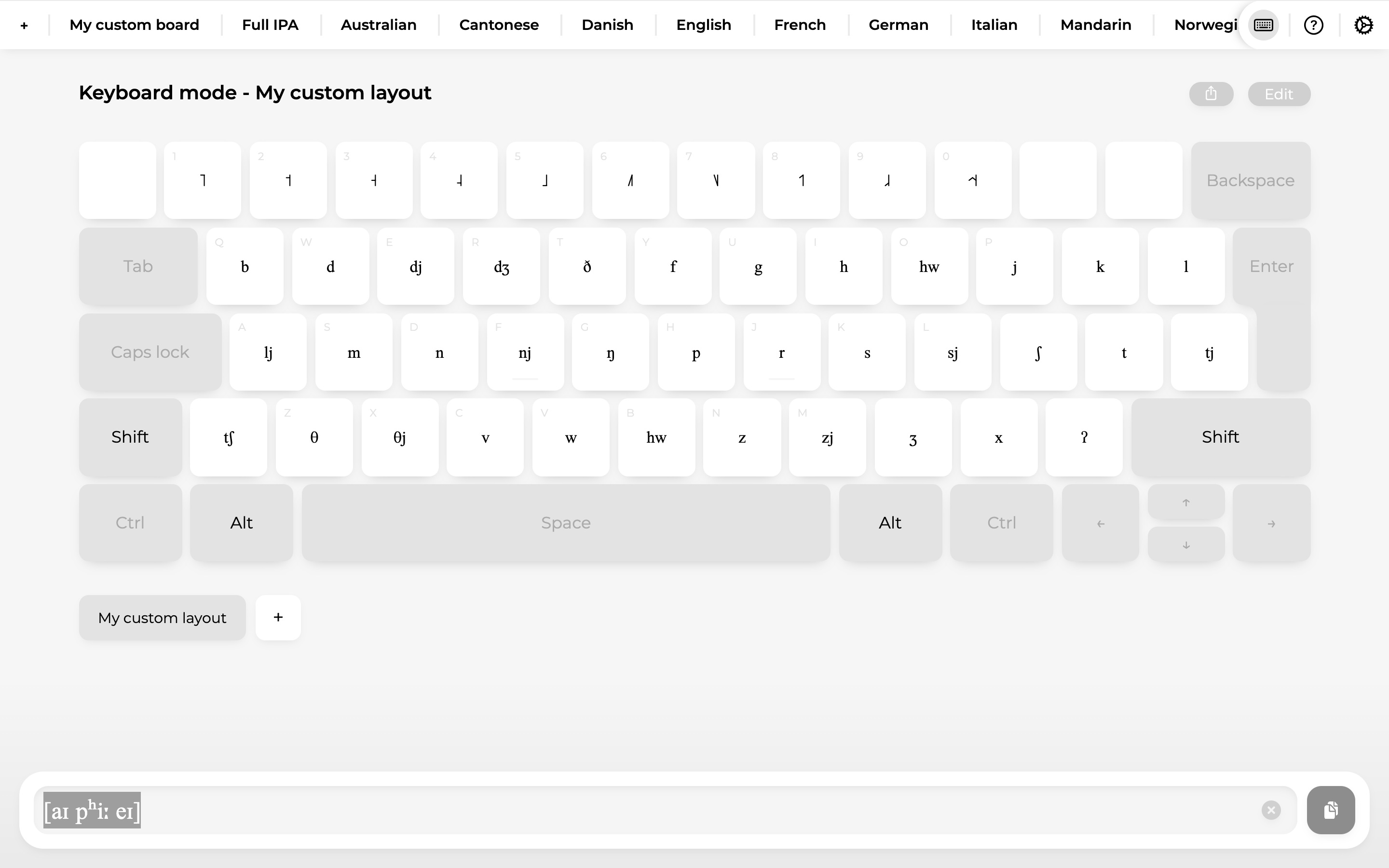1389x868 pixels.
Task: Add a new board with the plus icon
Action: [25, 25]
